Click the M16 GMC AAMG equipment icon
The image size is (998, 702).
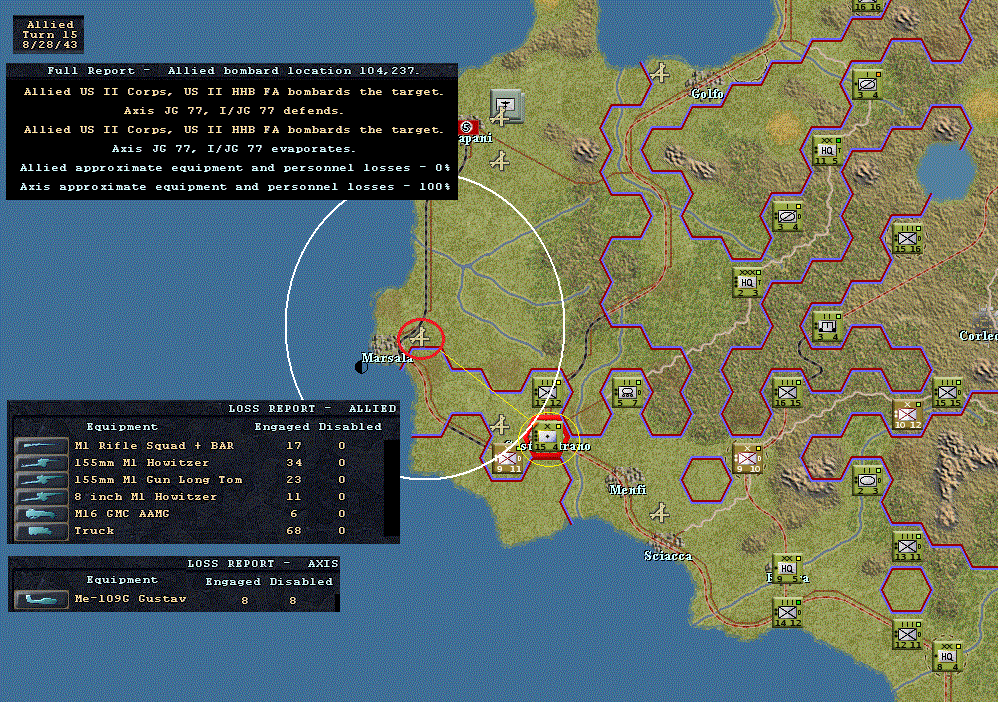click(x=41, y=514)
